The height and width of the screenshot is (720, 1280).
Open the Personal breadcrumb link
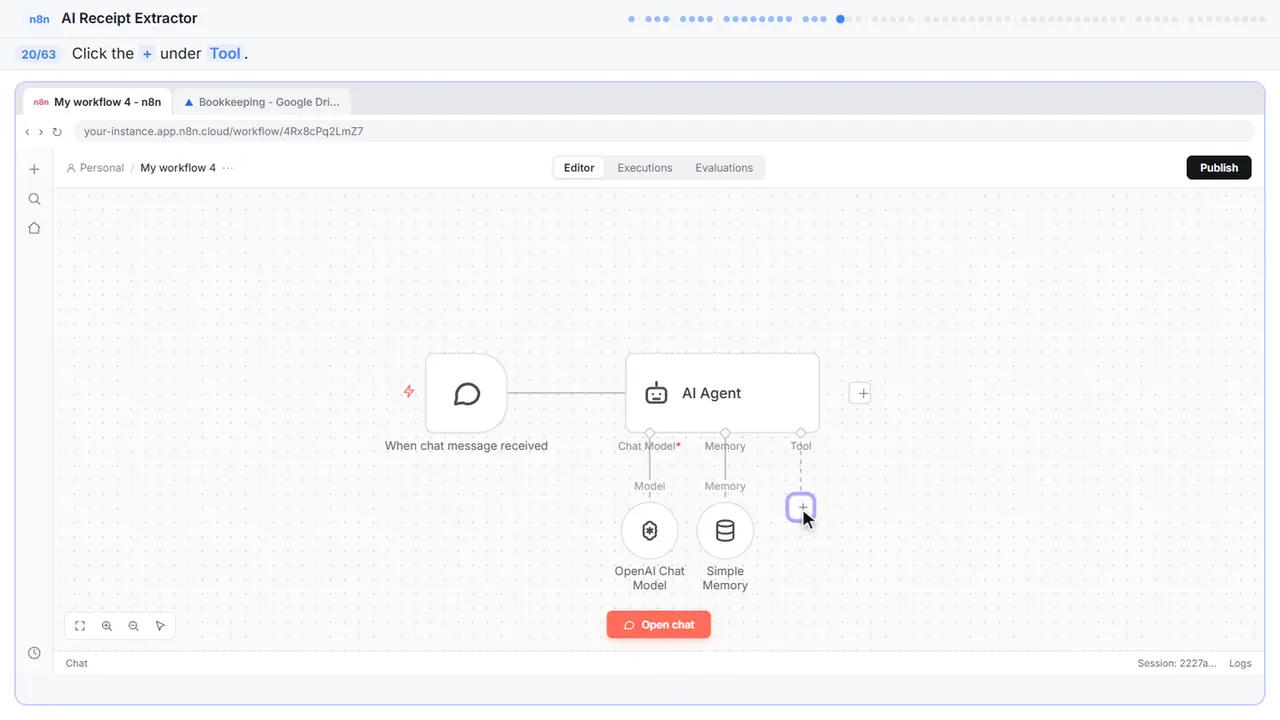point(95,168)
